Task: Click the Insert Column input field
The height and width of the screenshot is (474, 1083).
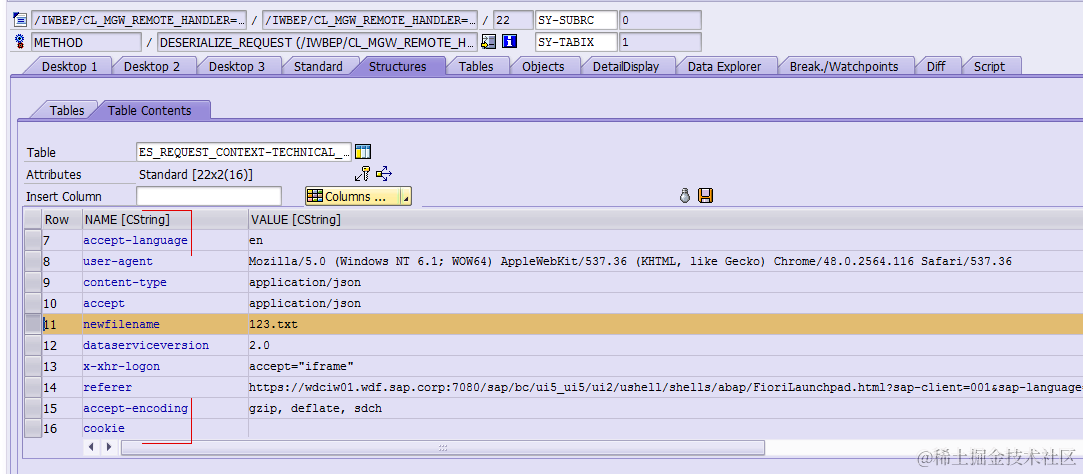Action: 209,196
